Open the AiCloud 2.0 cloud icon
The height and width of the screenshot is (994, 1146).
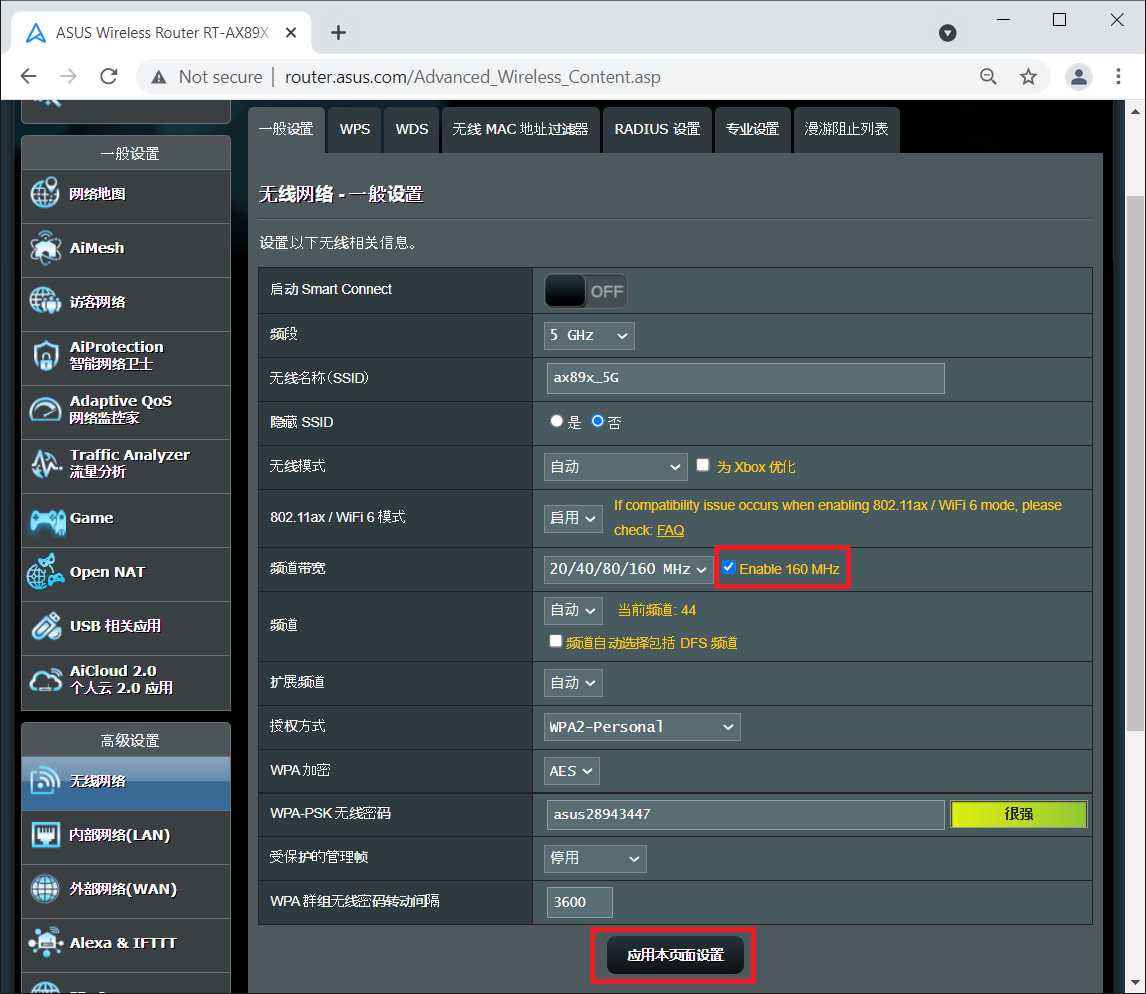(45, 680)
